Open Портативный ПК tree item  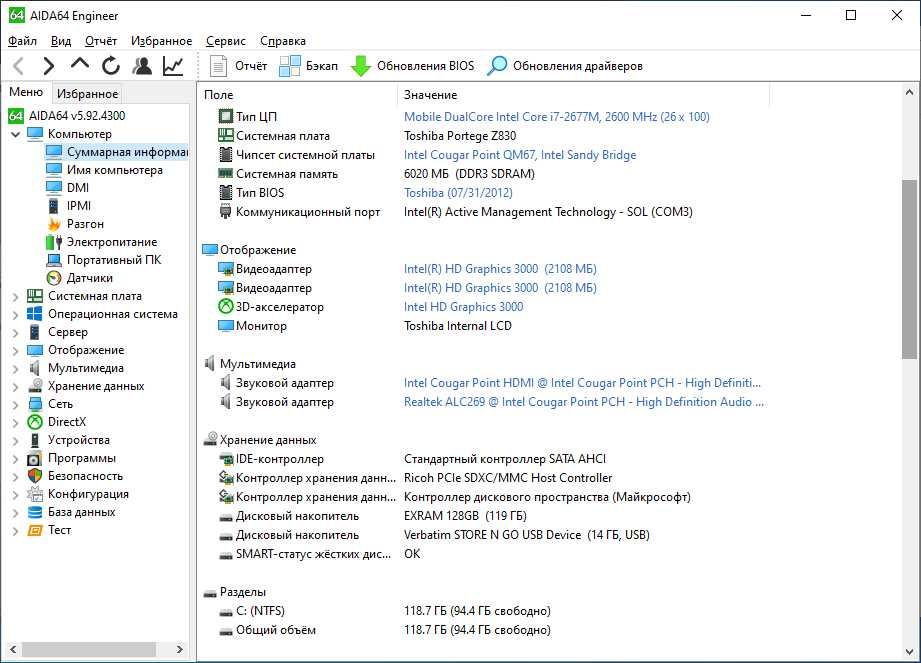[113, 260]
